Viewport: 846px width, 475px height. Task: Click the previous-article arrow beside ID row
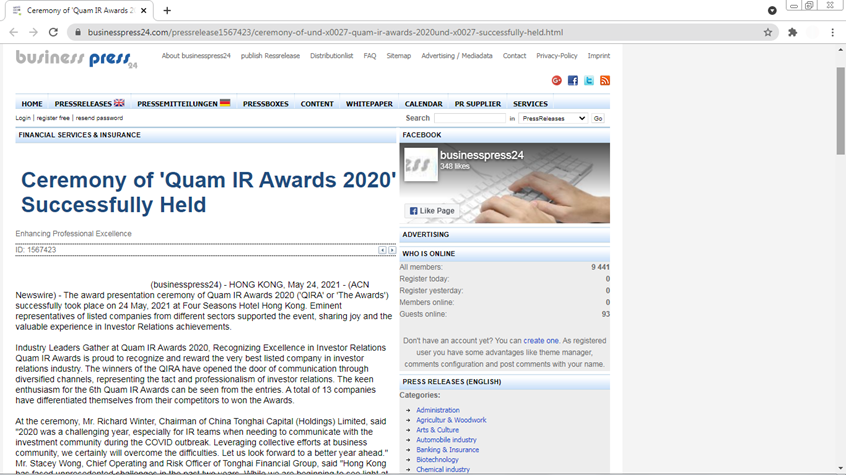[383, 250]
